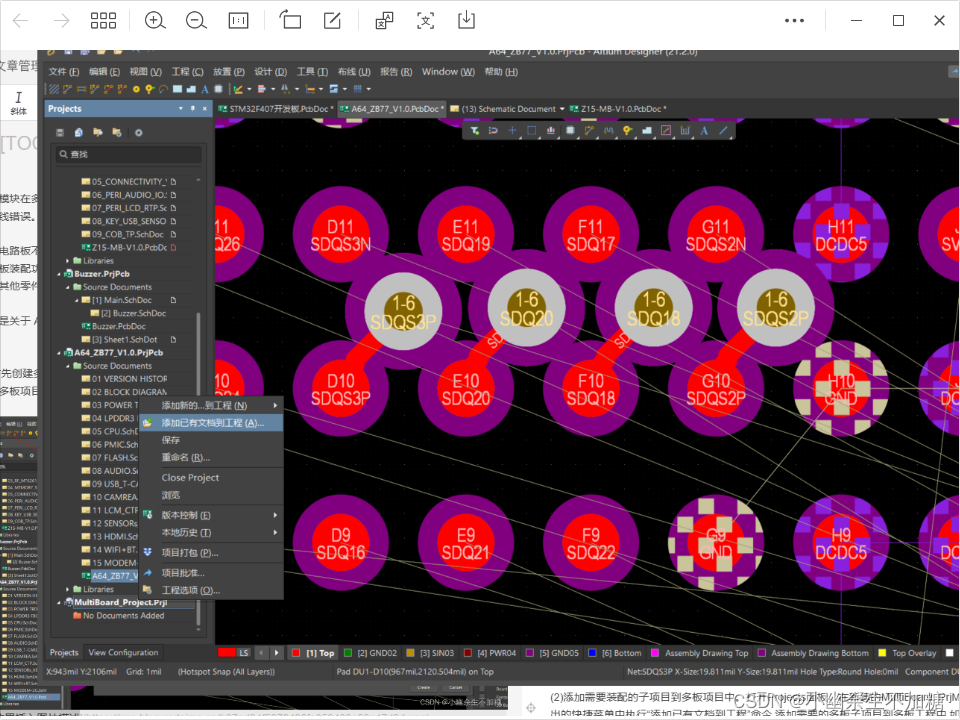Open the 文件 (F) menu
Viewport: 960px width, 720px height.
64,72
